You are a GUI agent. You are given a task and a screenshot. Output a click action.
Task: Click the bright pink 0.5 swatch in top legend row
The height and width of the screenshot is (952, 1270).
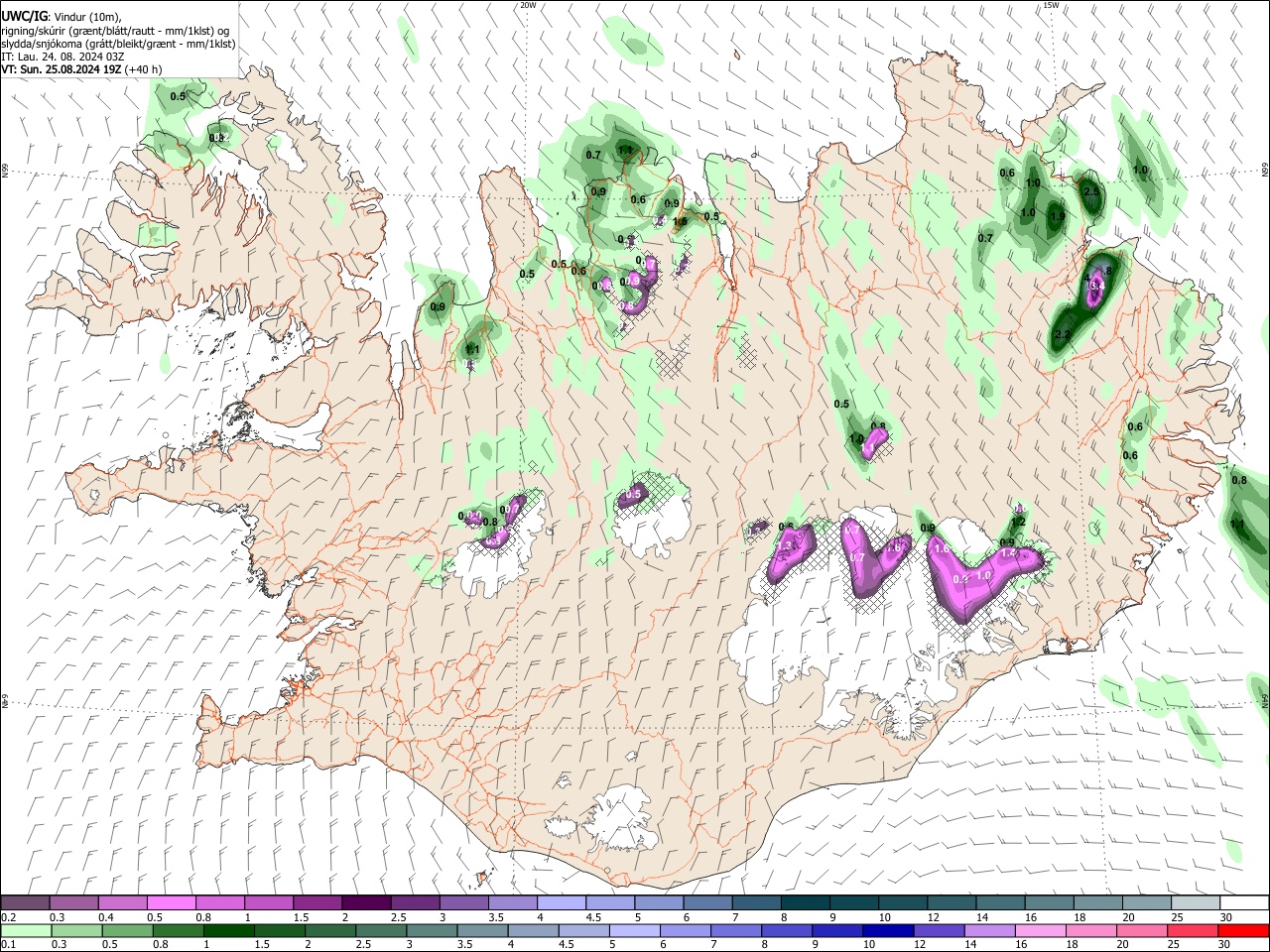[x=171, y=903]
